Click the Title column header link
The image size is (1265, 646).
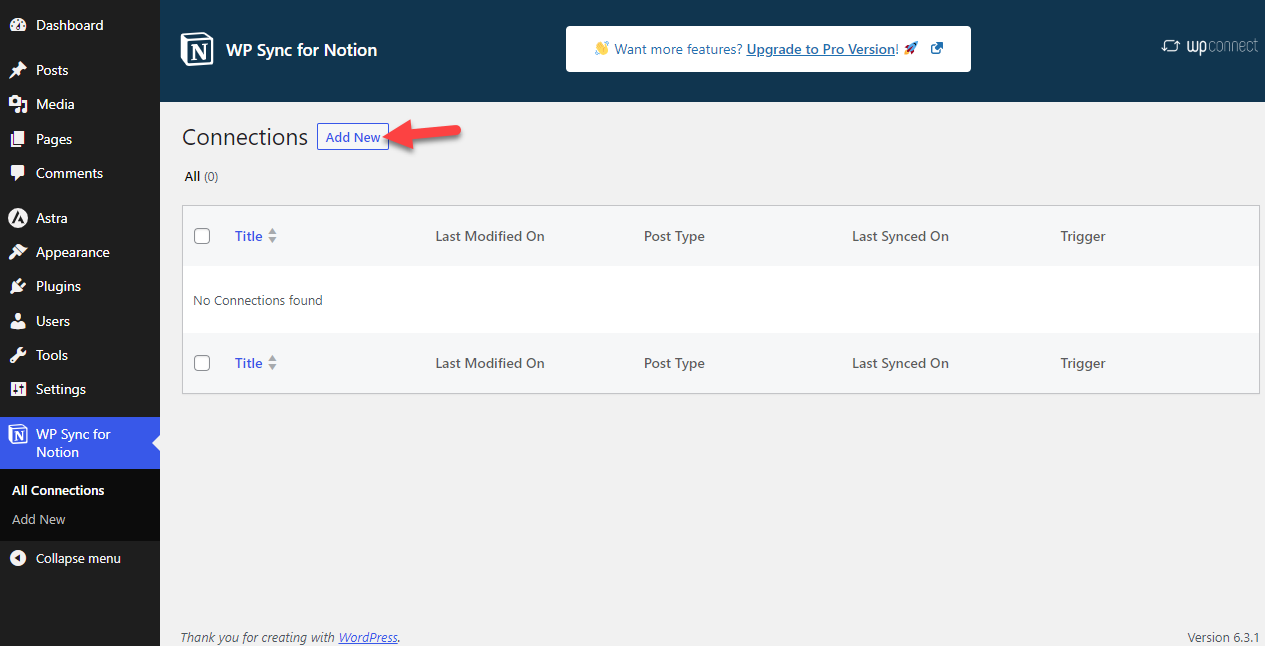coord(249,236)
